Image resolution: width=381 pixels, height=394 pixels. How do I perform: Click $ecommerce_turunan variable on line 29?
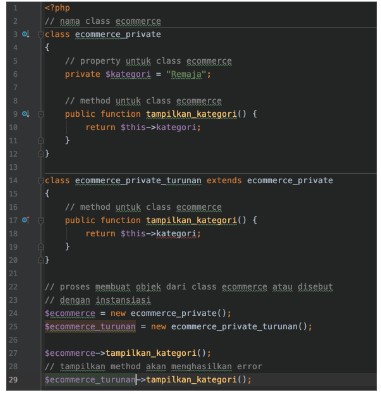click(90, 380)
